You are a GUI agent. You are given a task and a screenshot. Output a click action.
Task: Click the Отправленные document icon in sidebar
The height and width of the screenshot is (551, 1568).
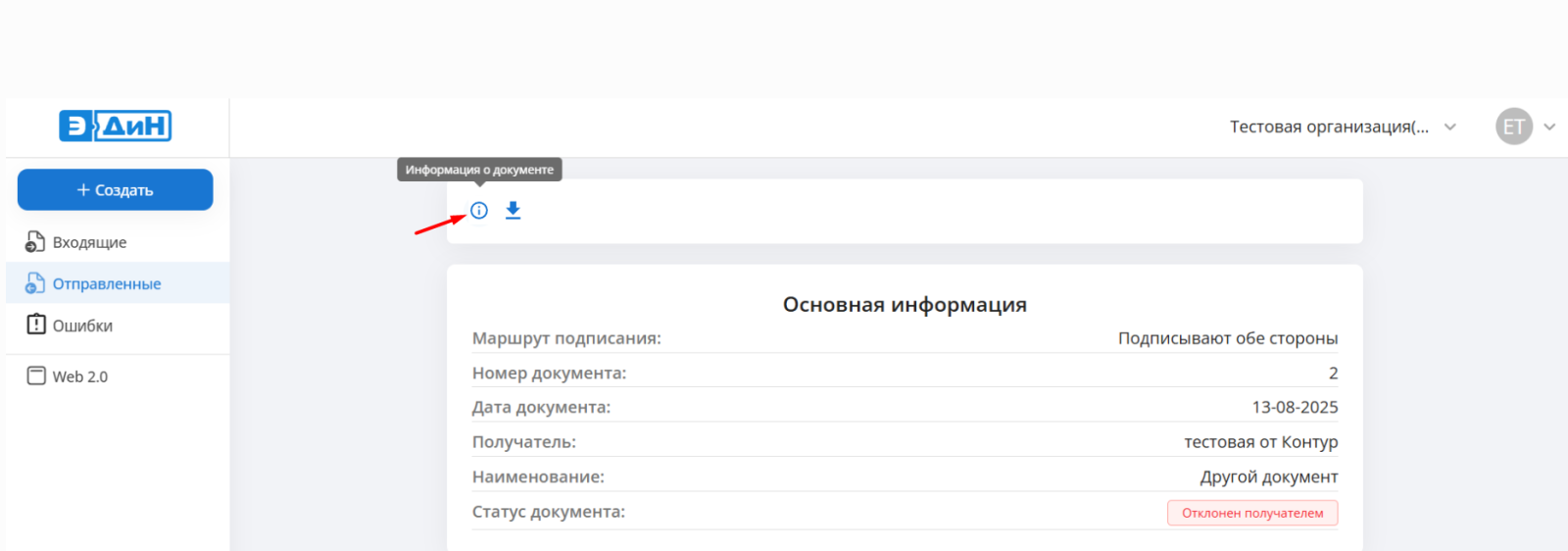(35, 284)
